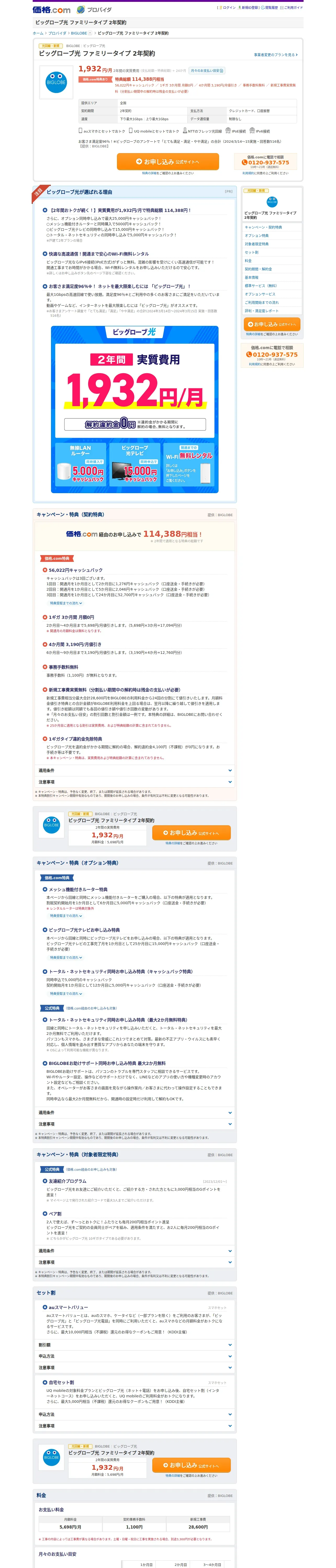336x1568 pixels.
Task: Expand 注意事項 in 契約特典 section
Action: pos(135,782)
